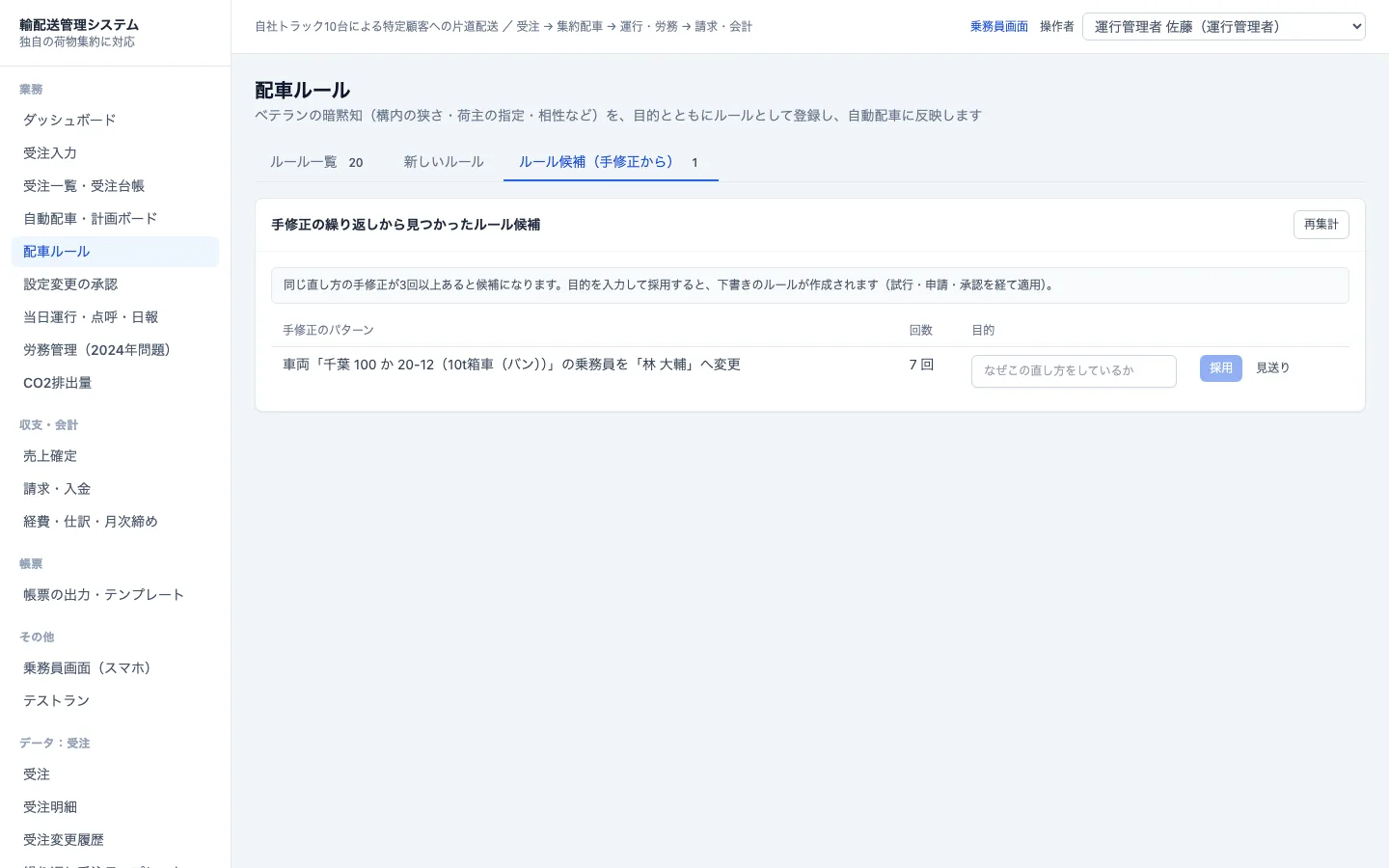Image resolution: width=1389 pixels, height=868 pixels.
Task: Select テストラン in the sidebar
Action: click(x=115, y=701)
